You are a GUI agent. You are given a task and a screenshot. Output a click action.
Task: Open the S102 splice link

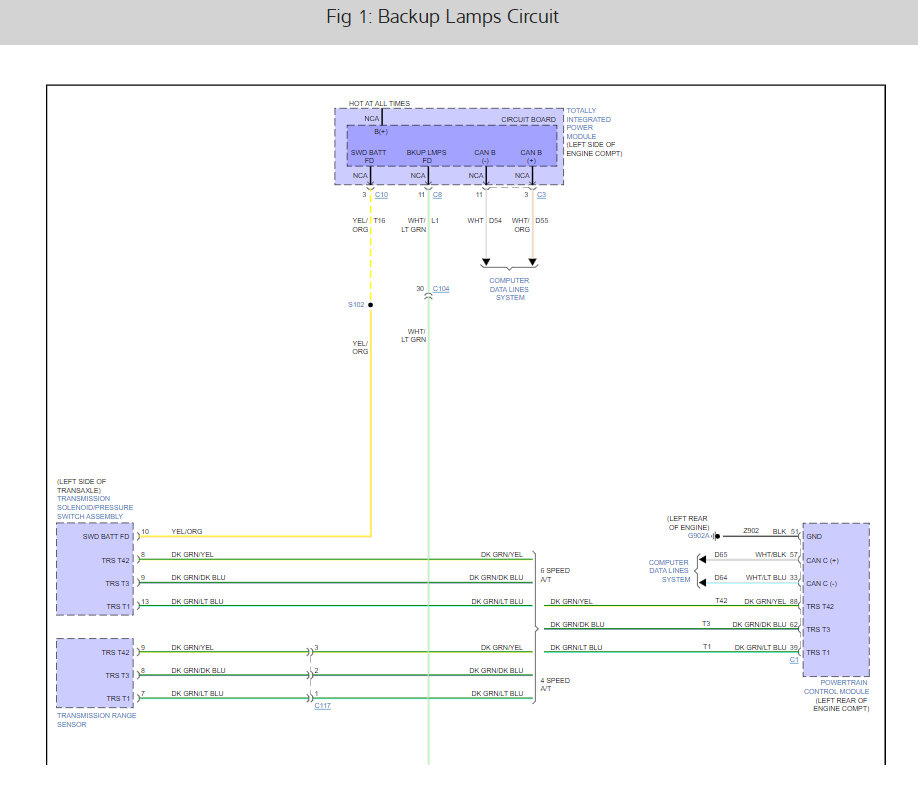click(356, 304)
